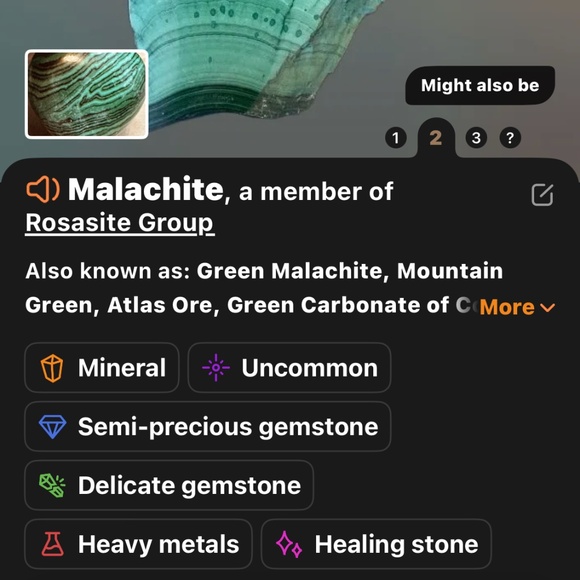The height and width of the screenshot is (580, 580).
Task: Open the question mark result tab
Action: [x=510, y=138]
